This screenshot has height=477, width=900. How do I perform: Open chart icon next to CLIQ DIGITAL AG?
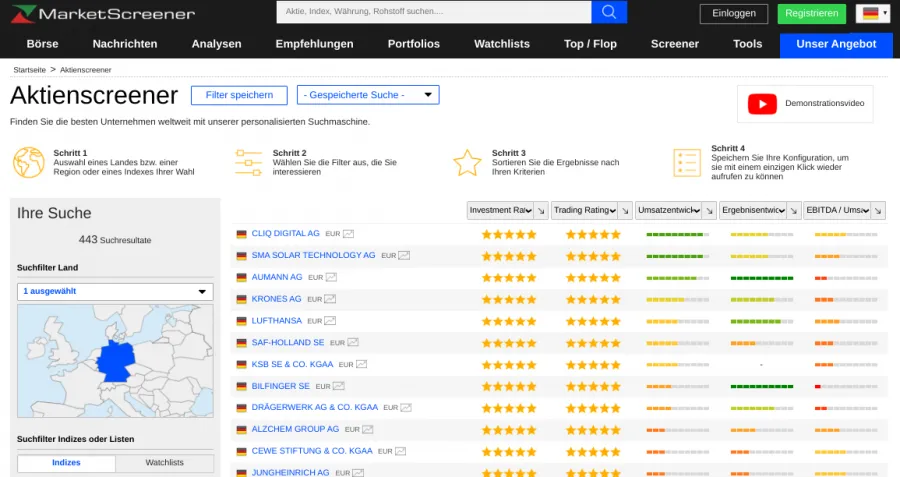click(x=349, y=234)
